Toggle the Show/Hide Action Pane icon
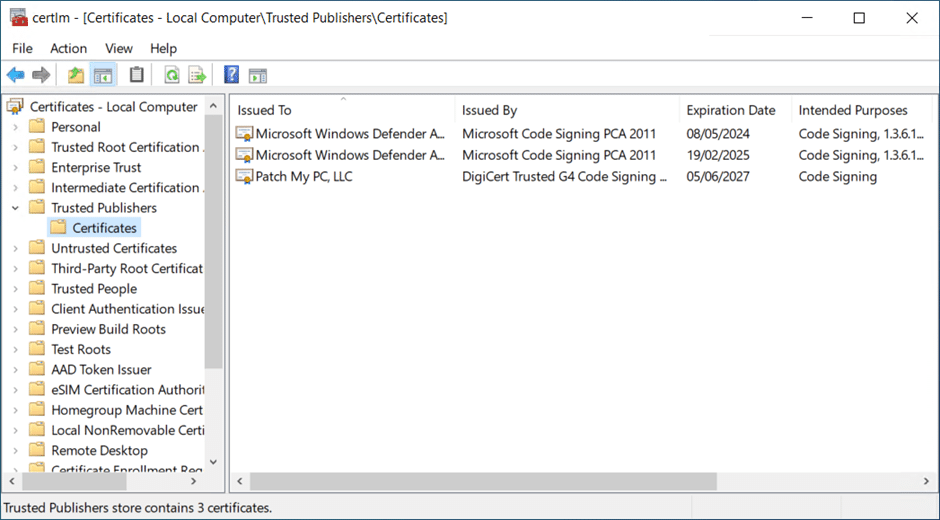 pyautogui.click(x=258, y=75)
